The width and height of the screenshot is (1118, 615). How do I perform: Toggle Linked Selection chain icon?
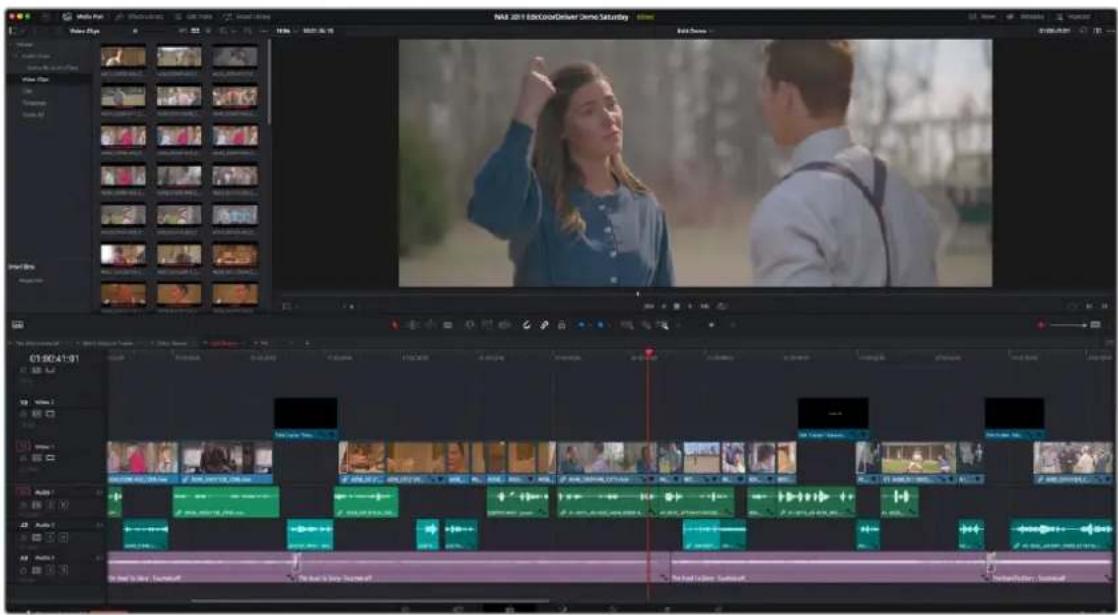(544, 325)
